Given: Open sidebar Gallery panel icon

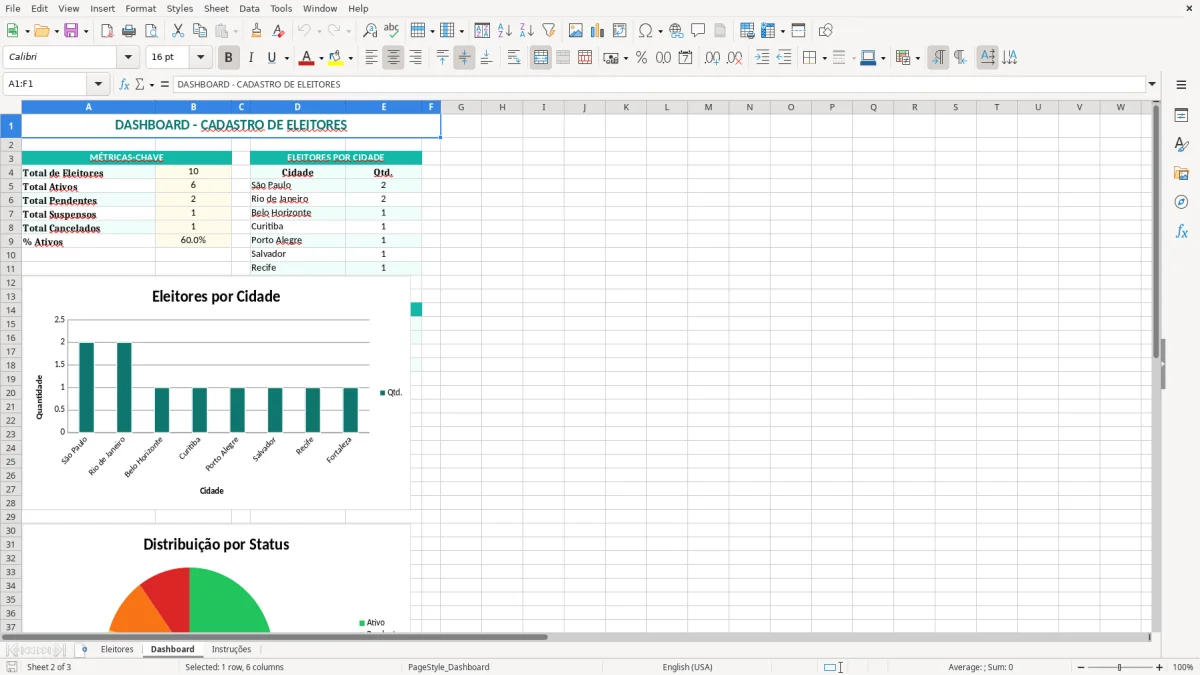Looking at the screenshot, I should 1181,174.
